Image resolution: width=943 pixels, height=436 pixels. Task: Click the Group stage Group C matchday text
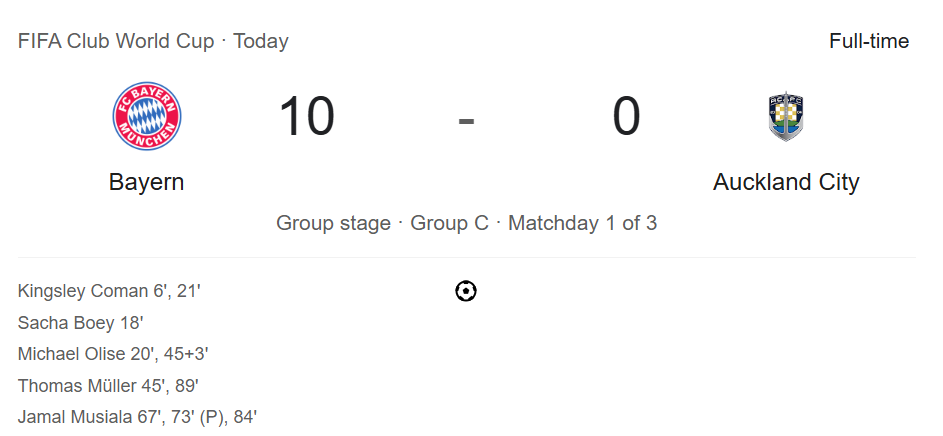coord(466,223)
